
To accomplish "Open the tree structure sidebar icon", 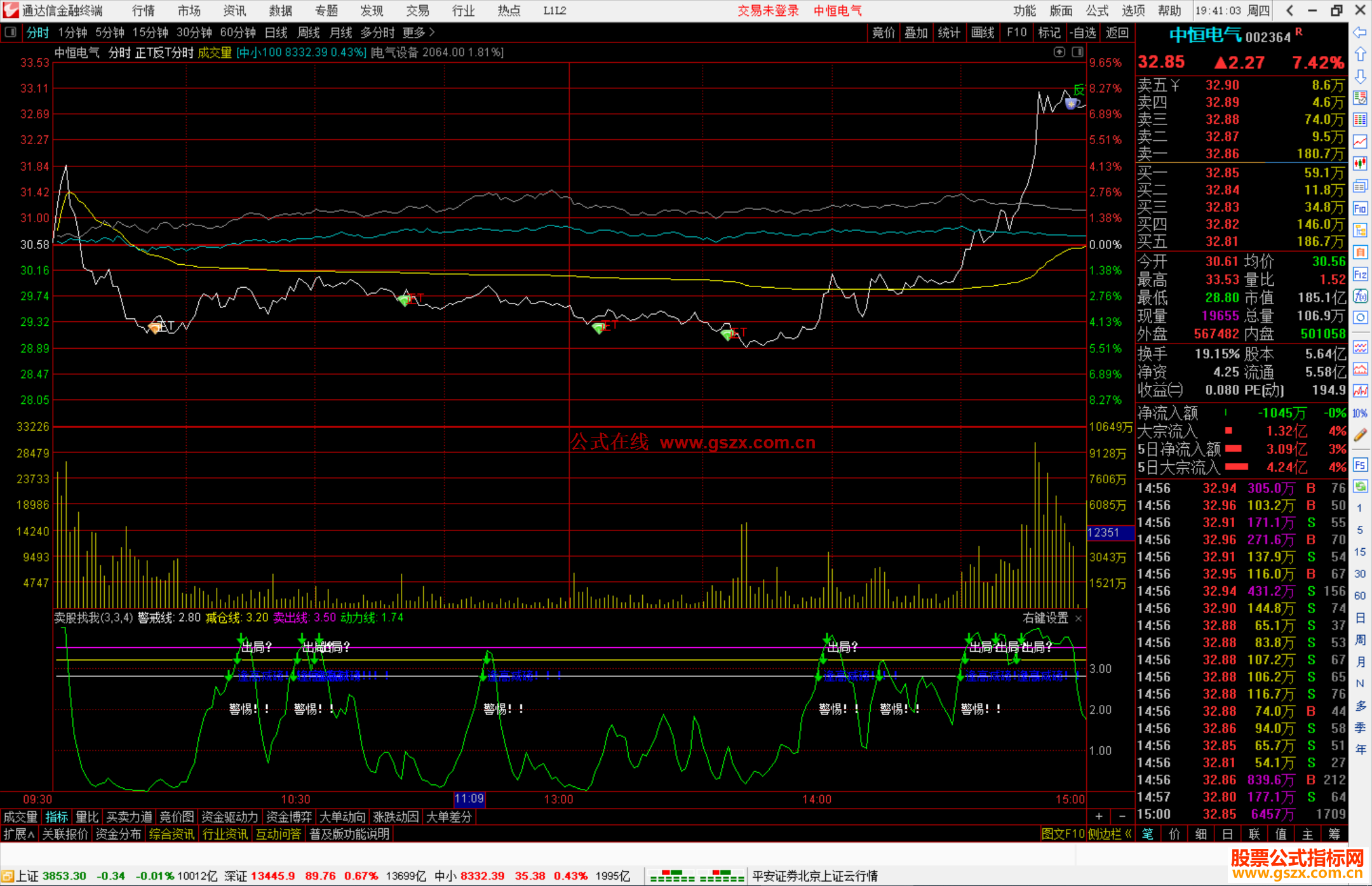I will tap(1360, 230).
